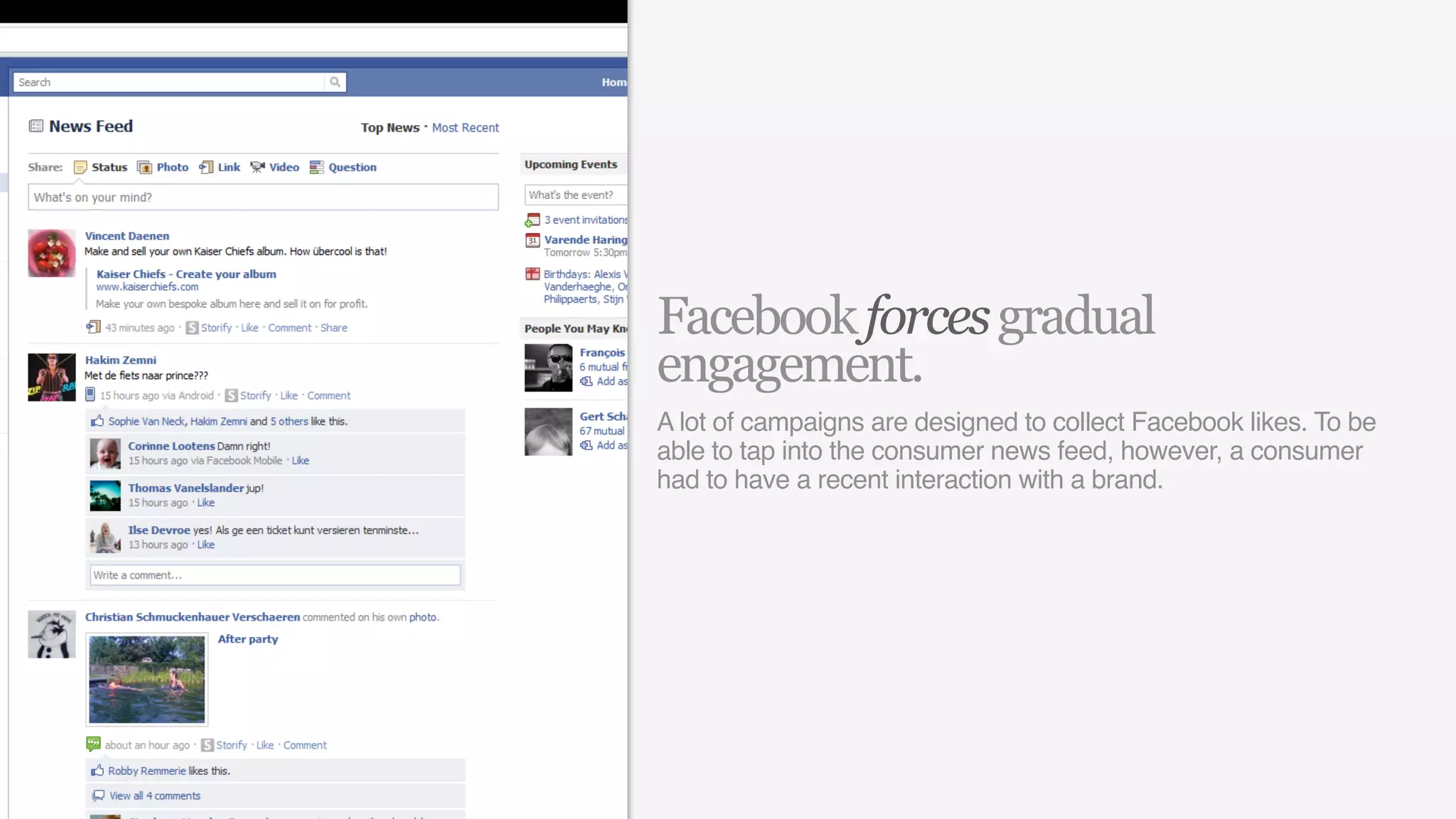Like Corinne Lootens' comment
Screen dimensions: 1456x819
coord(300,461)
